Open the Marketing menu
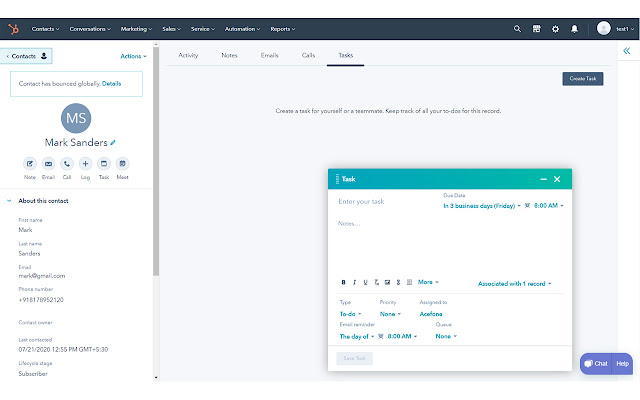640x400 pixels. (x=136, y=29)
